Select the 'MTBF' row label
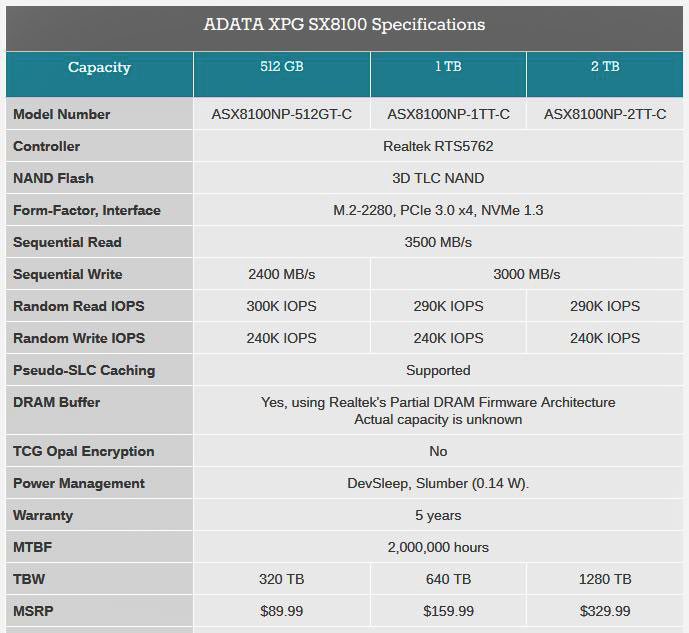Screen dimensions: 689x633 33,547
